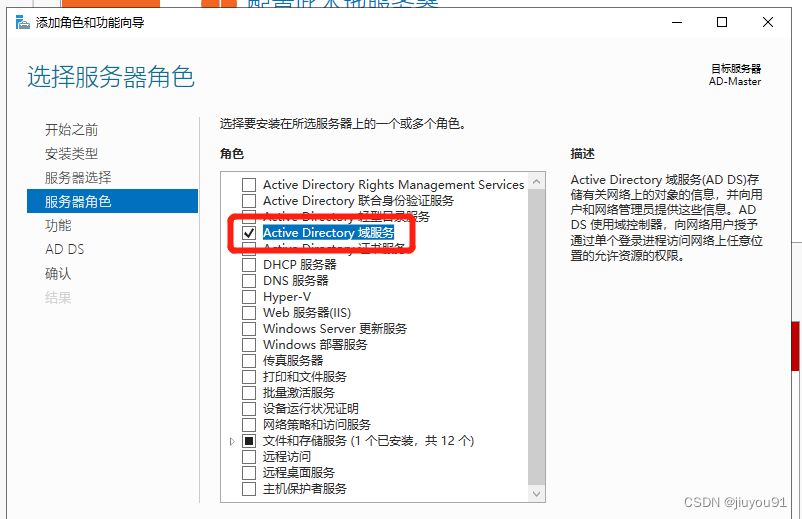Tick the Web 服务器(IIS) checkbox
Image resolution: width=802 pixels, height=519 pixels.
[249, 312]
